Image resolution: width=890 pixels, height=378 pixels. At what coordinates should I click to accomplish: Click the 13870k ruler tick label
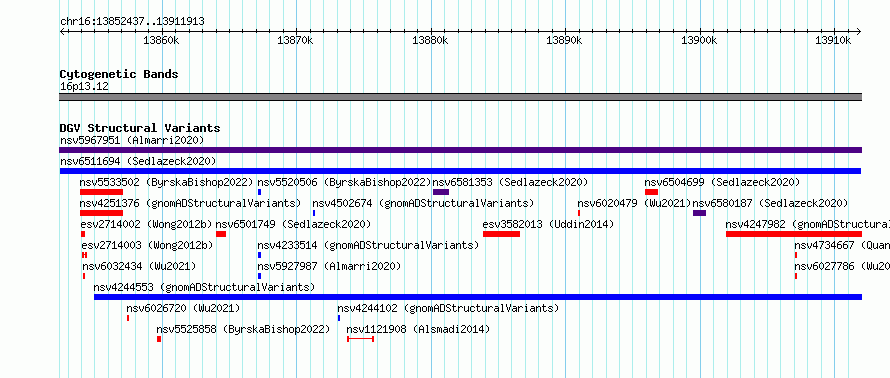point(295,41)
